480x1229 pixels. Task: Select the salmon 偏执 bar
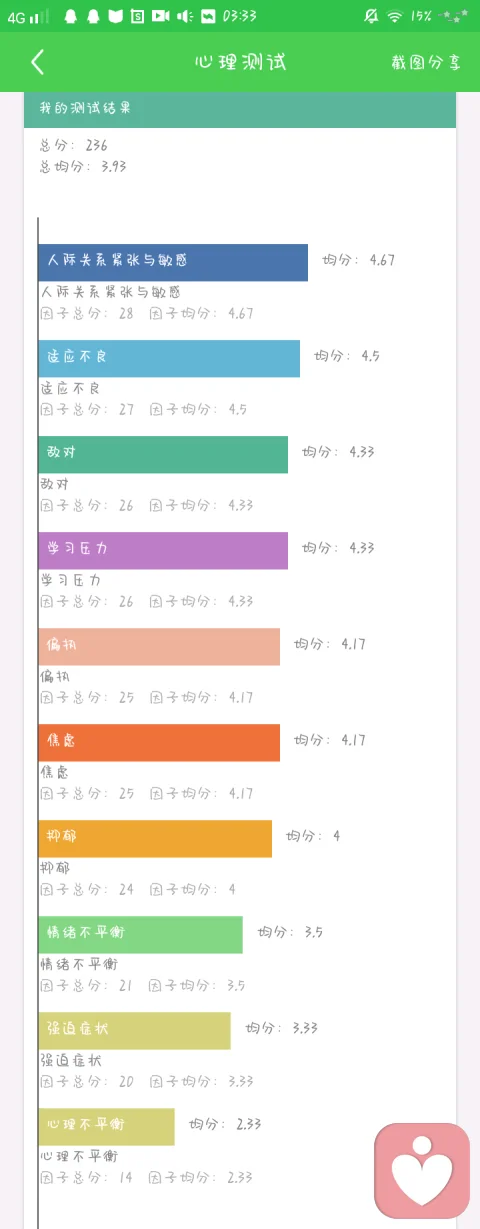point(159,646)
